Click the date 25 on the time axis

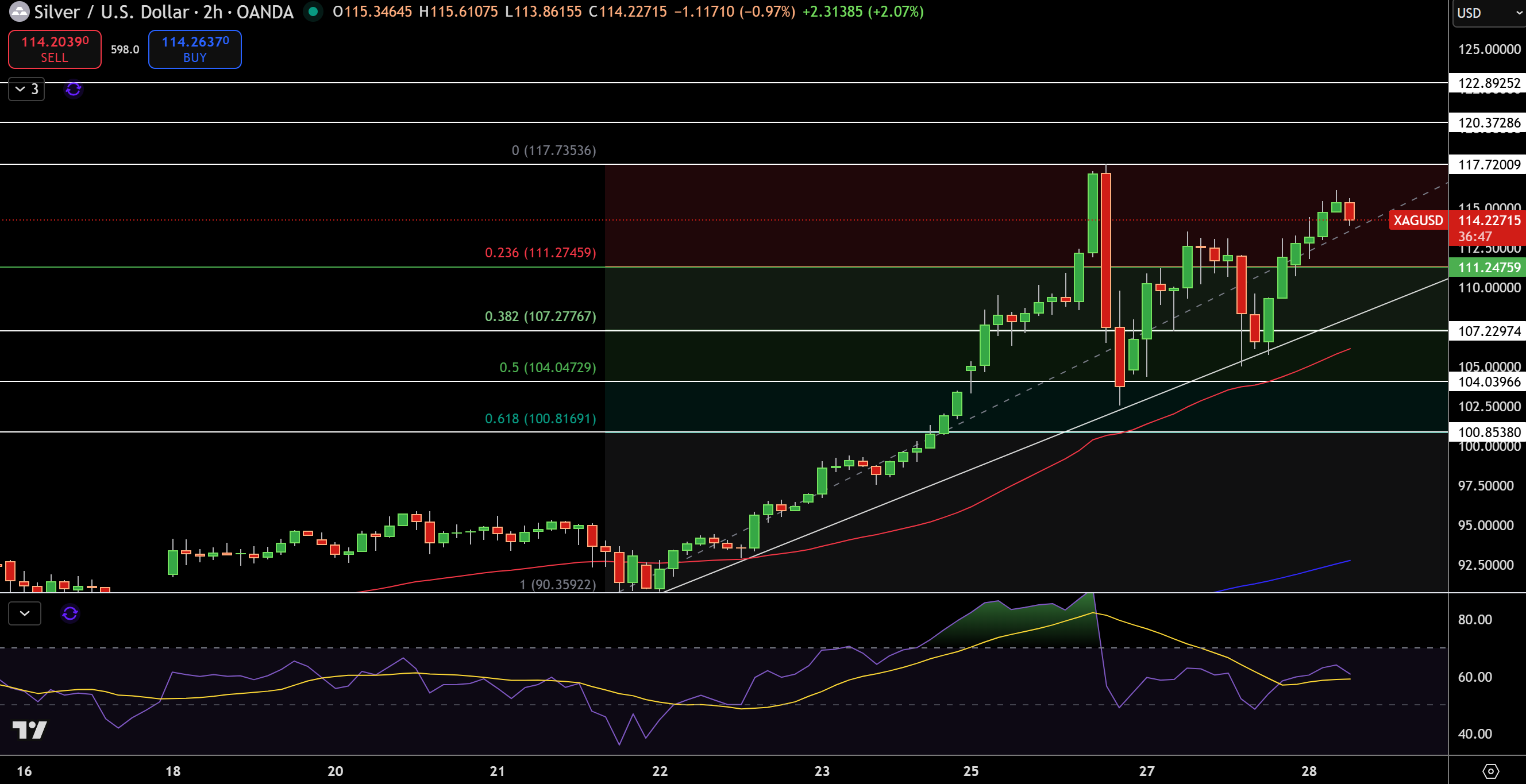pyautogui.click(x=970, y=771)
